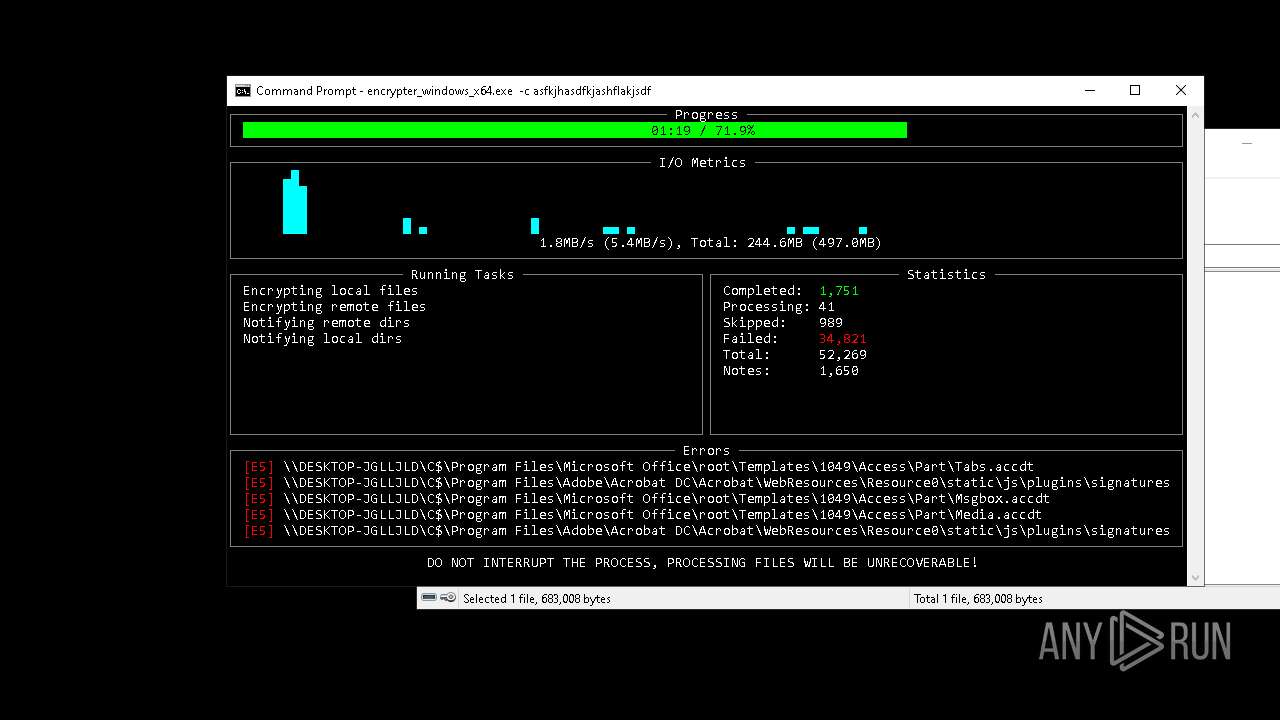Click the Errors panel heading

pos(706,451)
